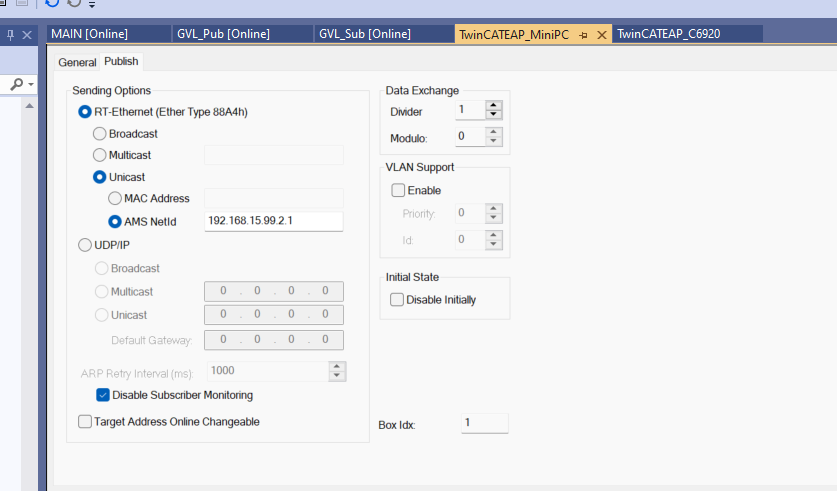Switch to GVL_Pub [Online] tab

243,34
